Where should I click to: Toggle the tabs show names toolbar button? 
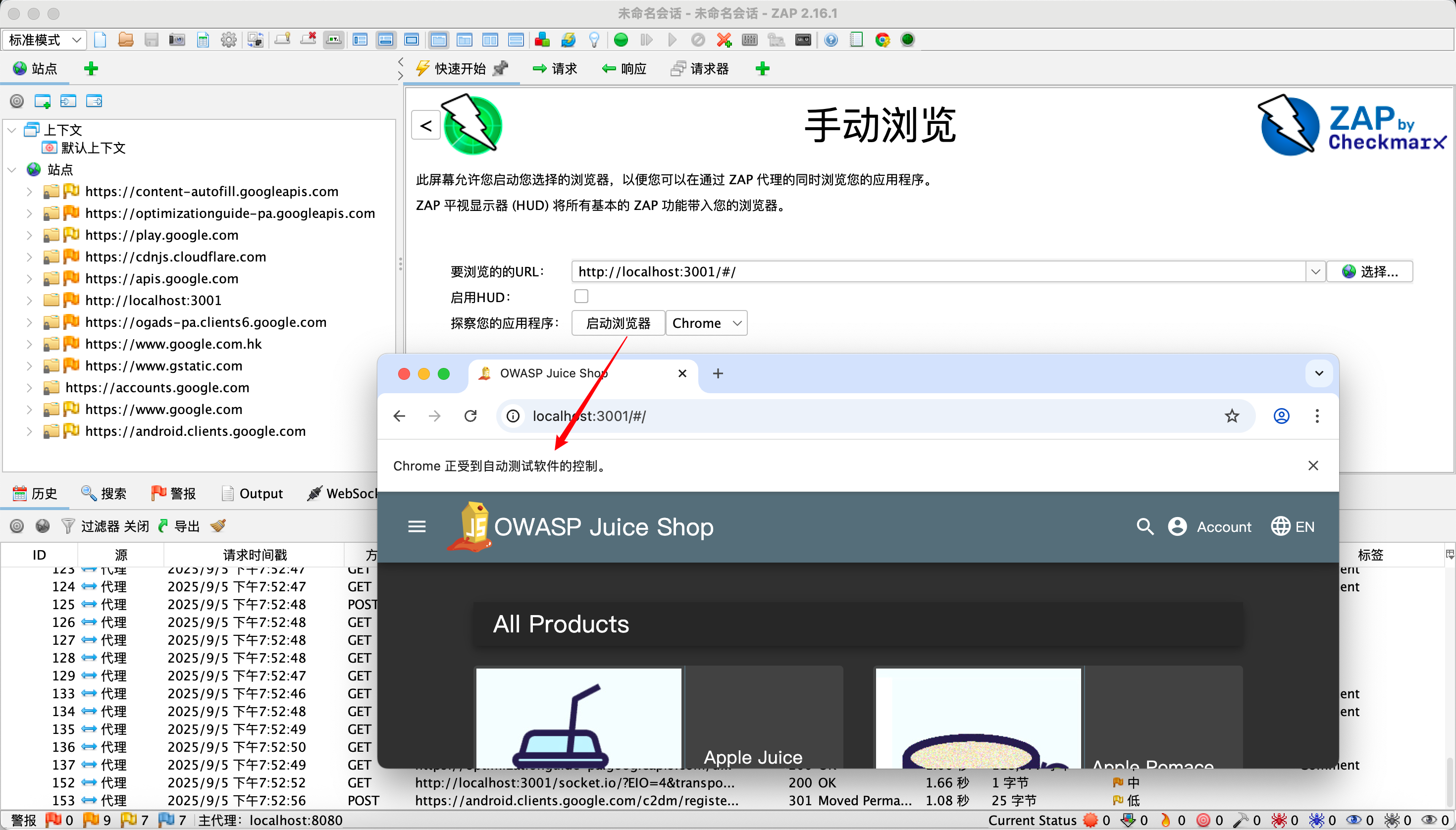tap(333, 40)
